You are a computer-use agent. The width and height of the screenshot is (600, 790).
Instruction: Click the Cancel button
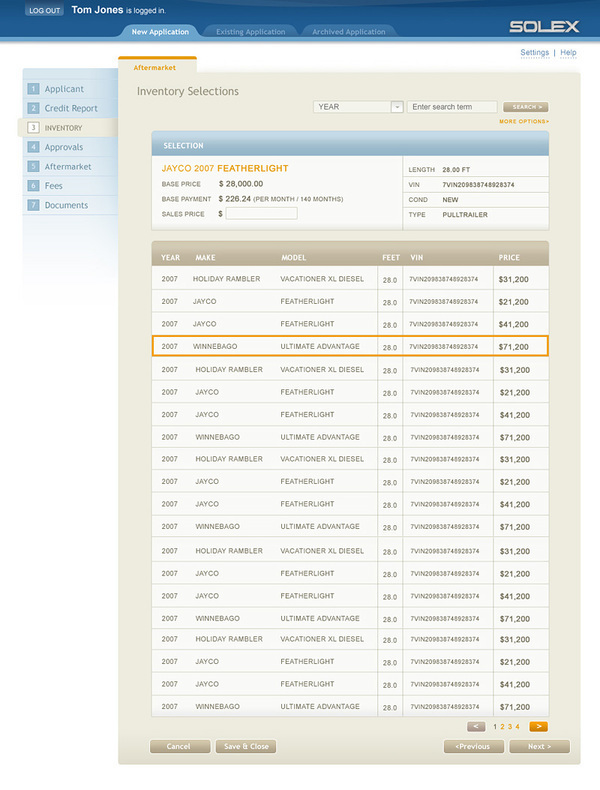(180, 746)
